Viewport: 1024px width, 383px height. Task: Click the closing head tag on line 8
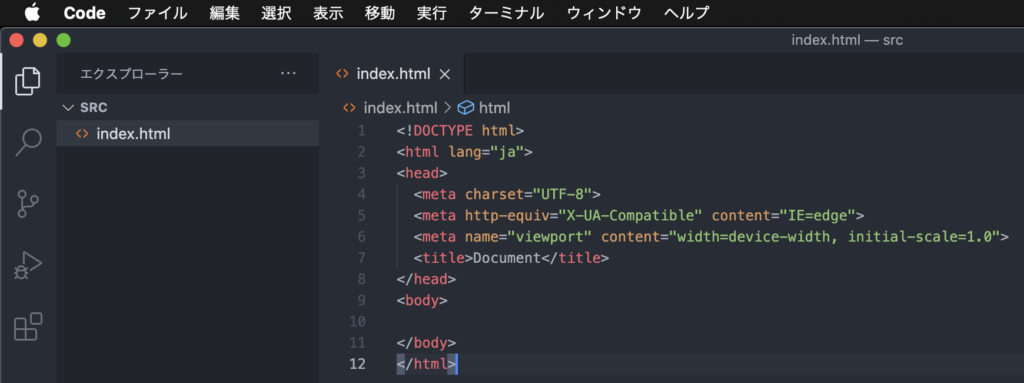click(x=426, y=279)
